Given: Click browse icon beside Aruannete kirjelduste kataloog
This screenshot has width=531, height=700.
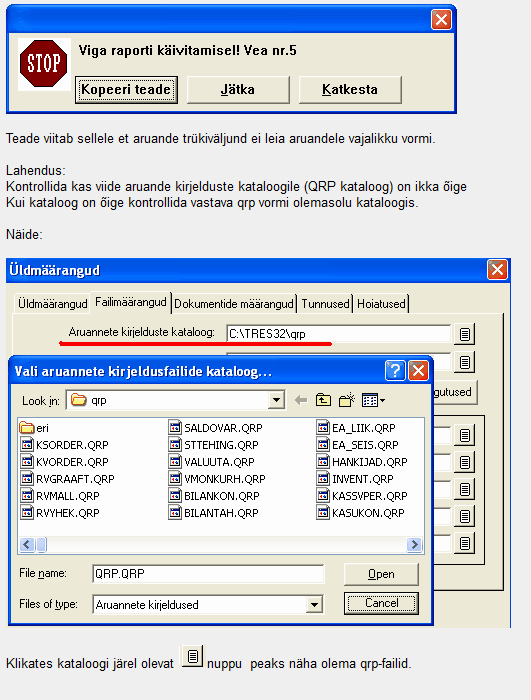Looking at the screenshot, I should coord(464,334).
